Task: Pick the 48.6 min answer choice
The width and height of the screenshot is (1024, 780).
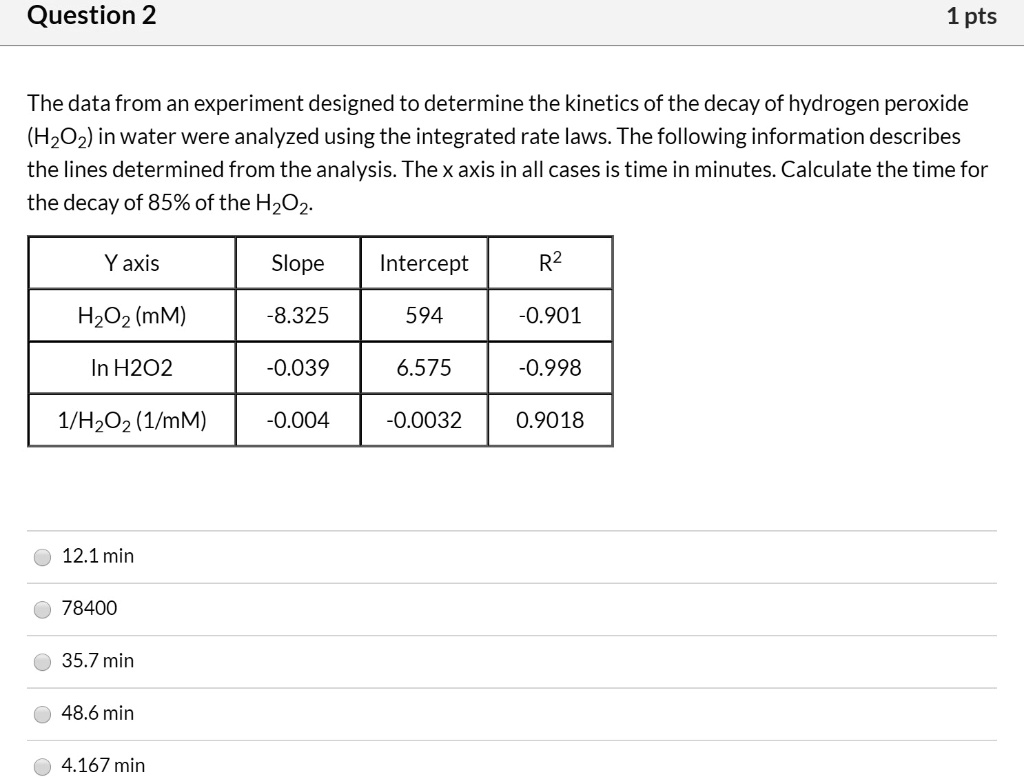Action: (x=42, y=714)
